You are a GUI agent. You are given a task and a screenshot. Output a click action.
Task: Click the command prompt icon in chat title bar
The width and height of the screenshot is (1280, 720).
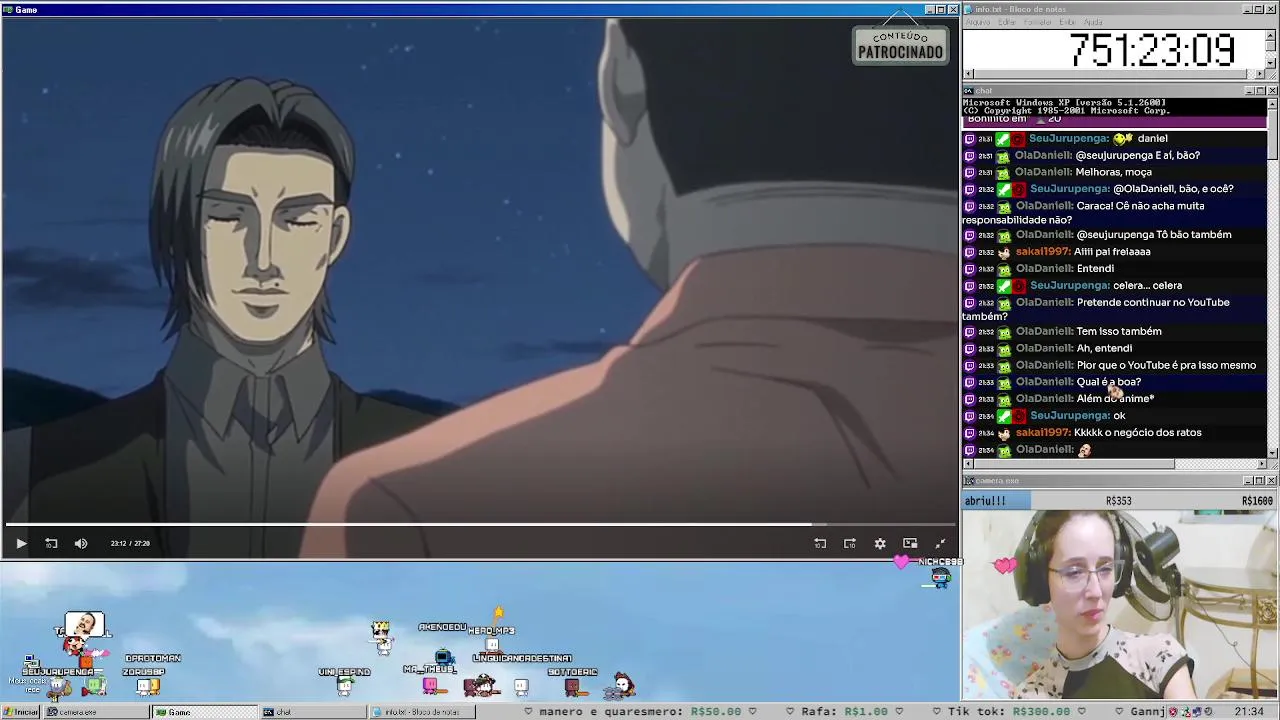click(969, 91)
